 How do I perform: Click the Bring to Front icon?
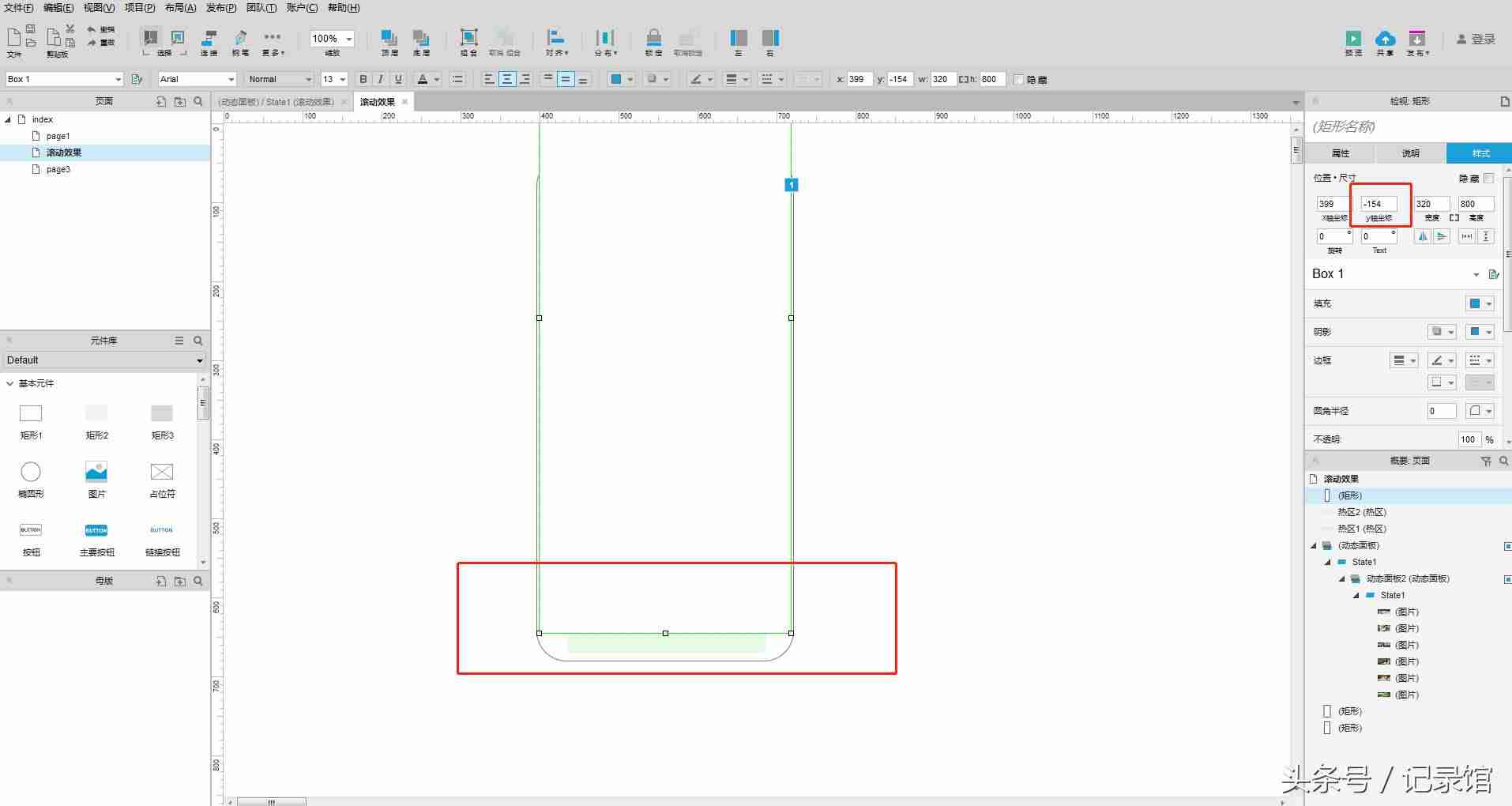pos(389,38)
